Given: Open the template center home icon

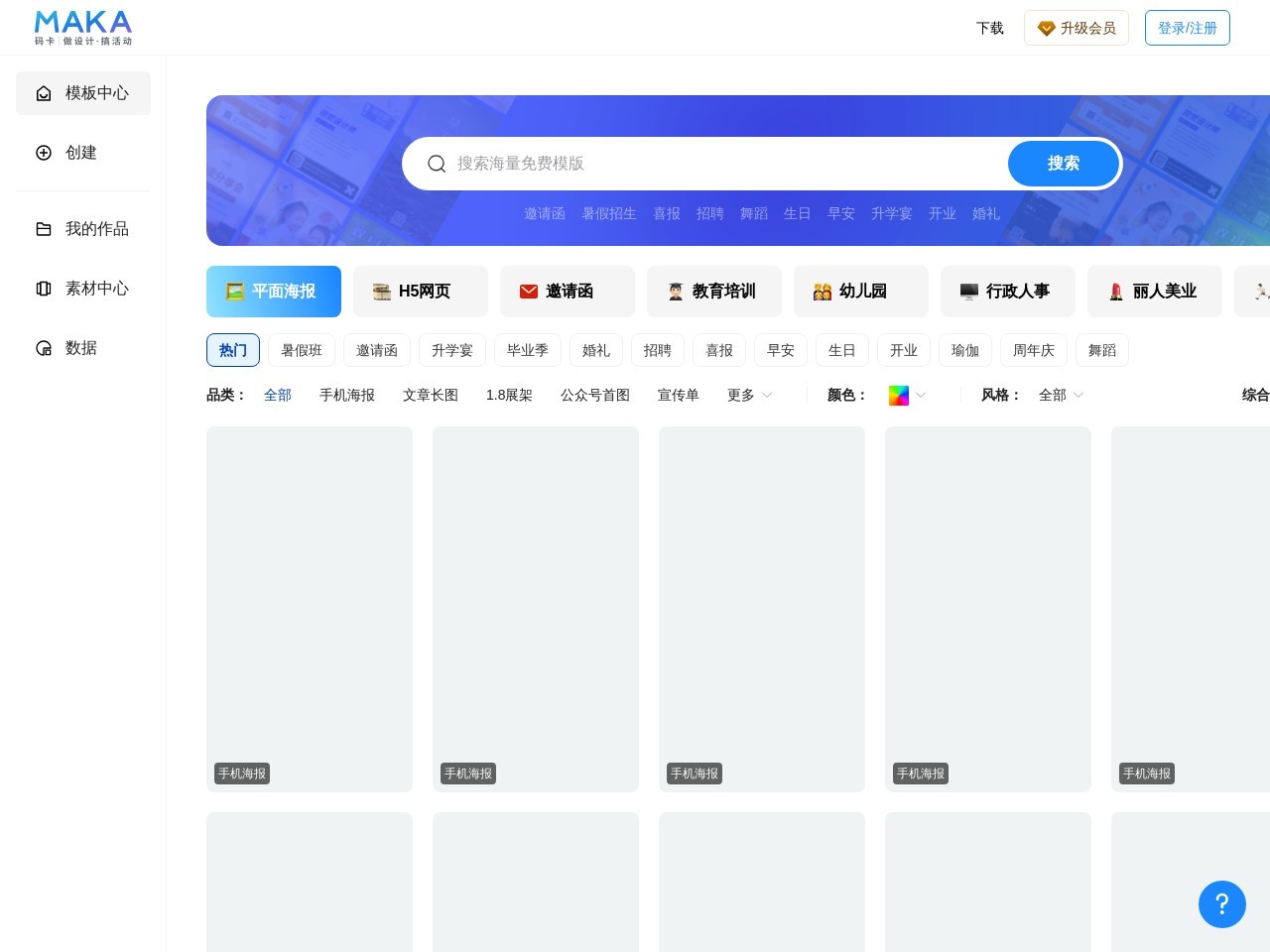Looking at the screenshot, I should pos(44,93).
